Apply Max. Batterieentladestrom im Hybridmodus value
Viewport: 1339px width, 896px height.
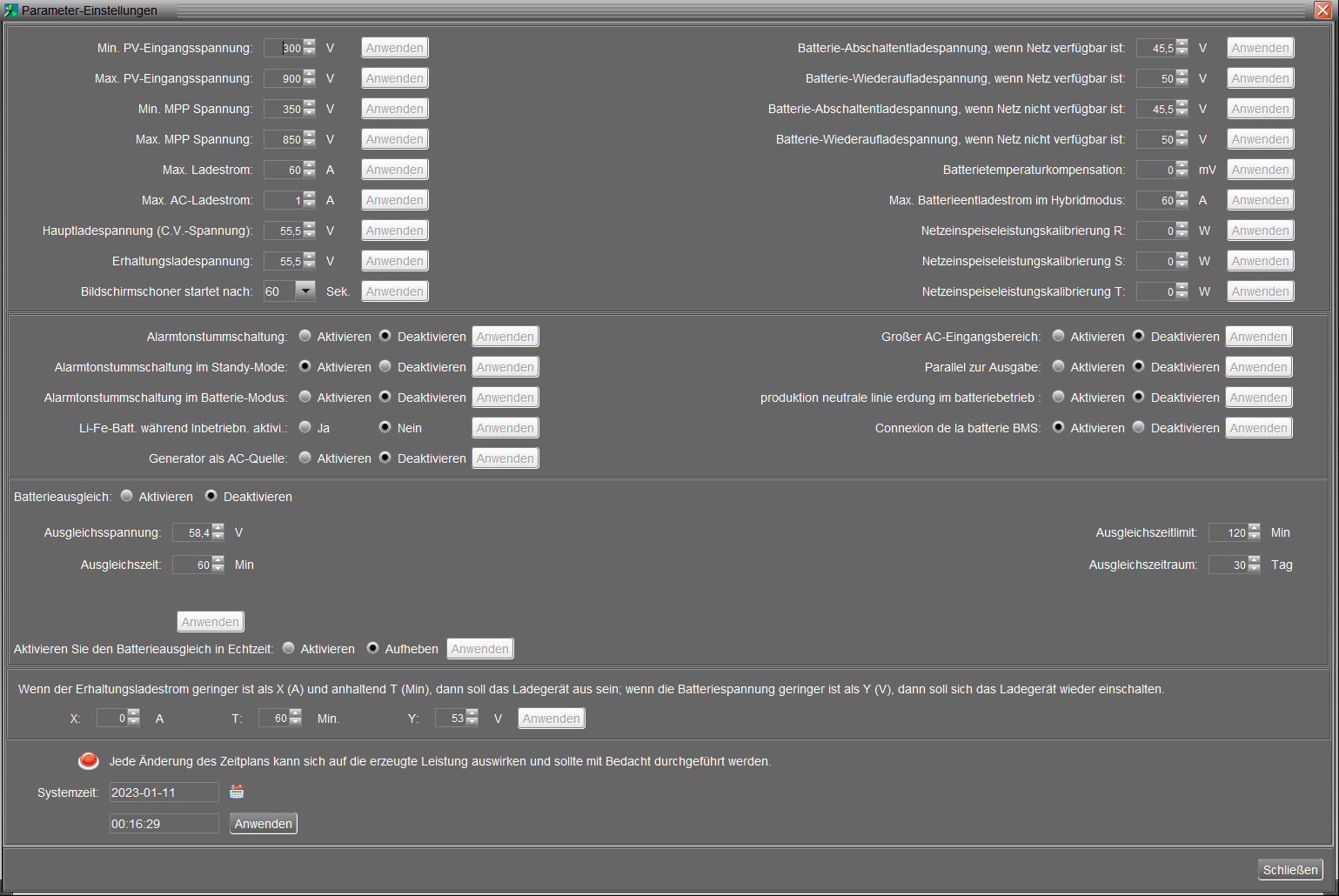tap(1261, 200)
